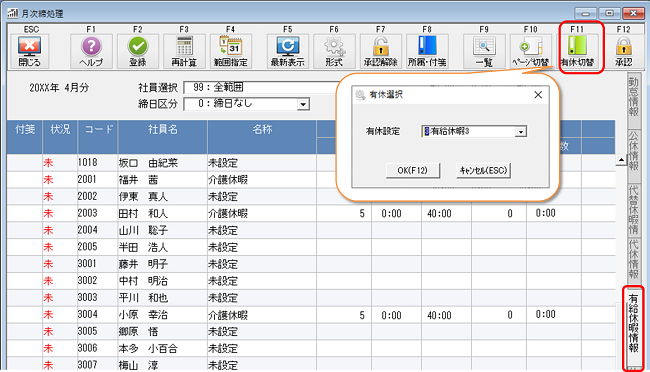Screen dimensions: 650x372
Task: Click the 社員選択 field 99:全範囲
Action: click(260, 87)
